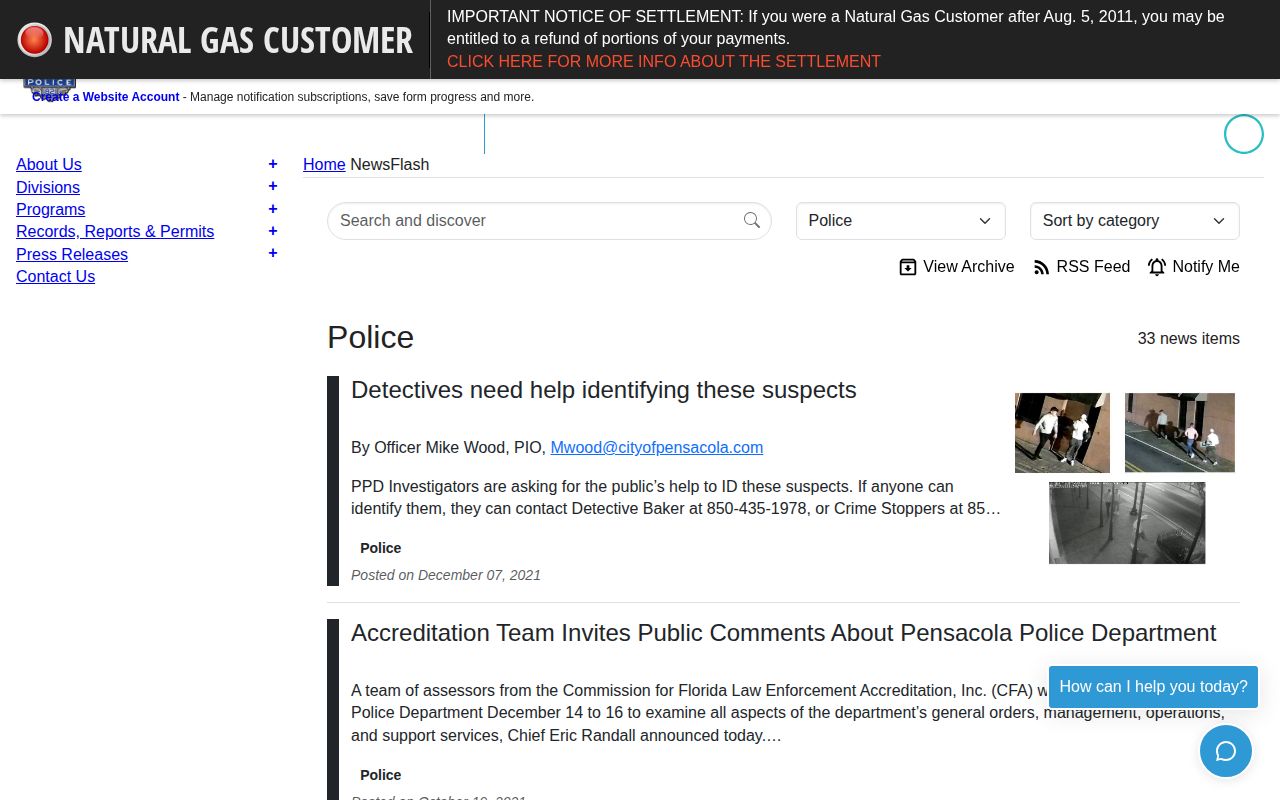
Task: Click the red circle Natural Gas Customer icon
Action: [x=34, y=40]
